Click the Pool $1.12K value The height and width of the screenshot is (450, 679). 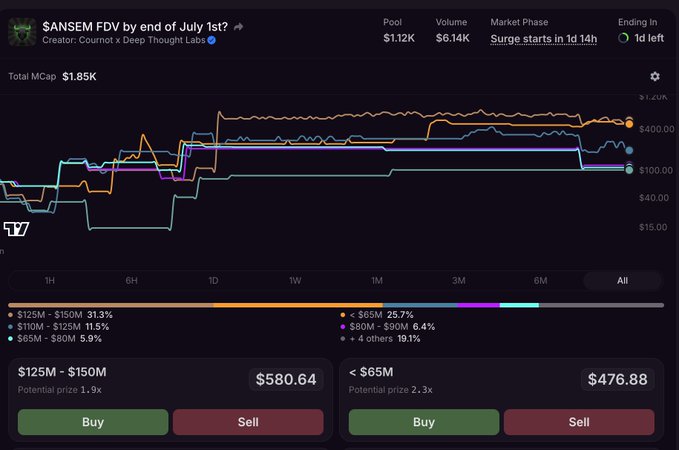tap(399, 38)
